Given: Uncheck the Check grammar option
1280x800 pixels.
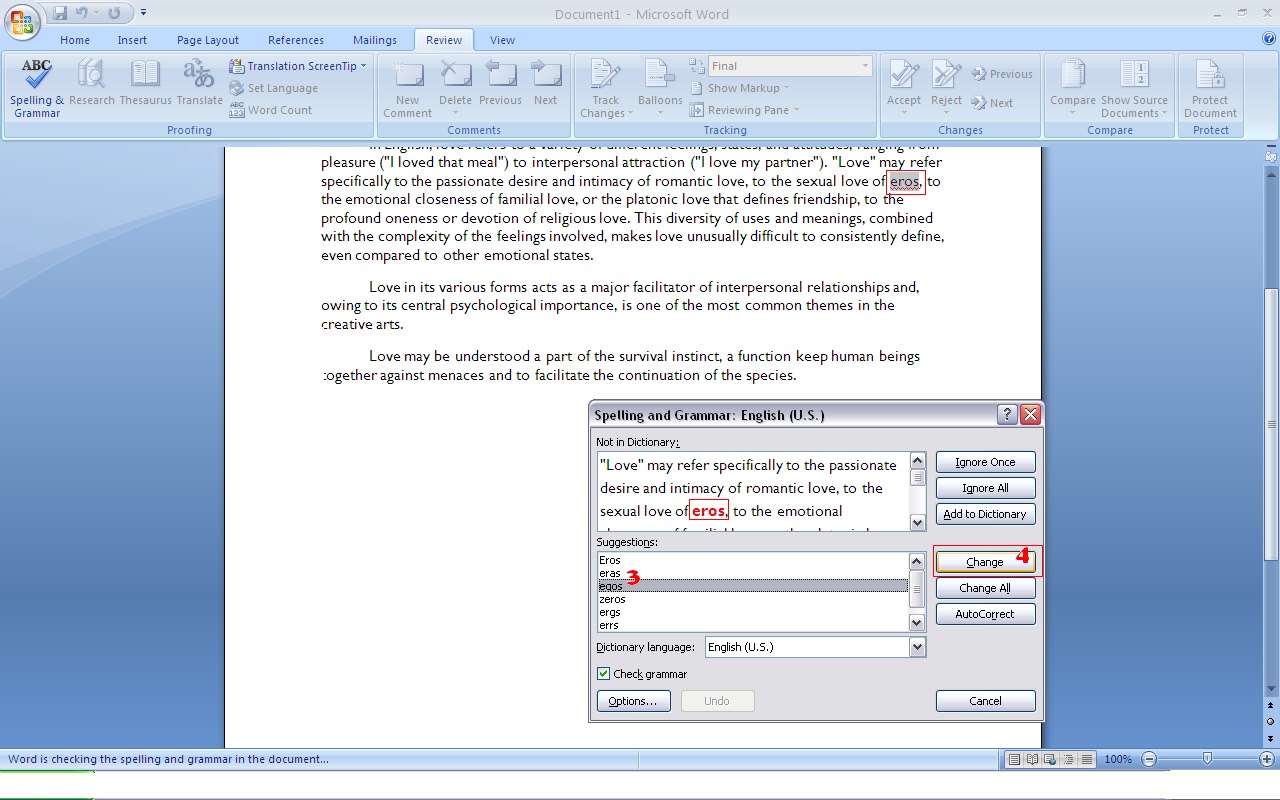Looking at the screenshot, I should coord(604,673).
